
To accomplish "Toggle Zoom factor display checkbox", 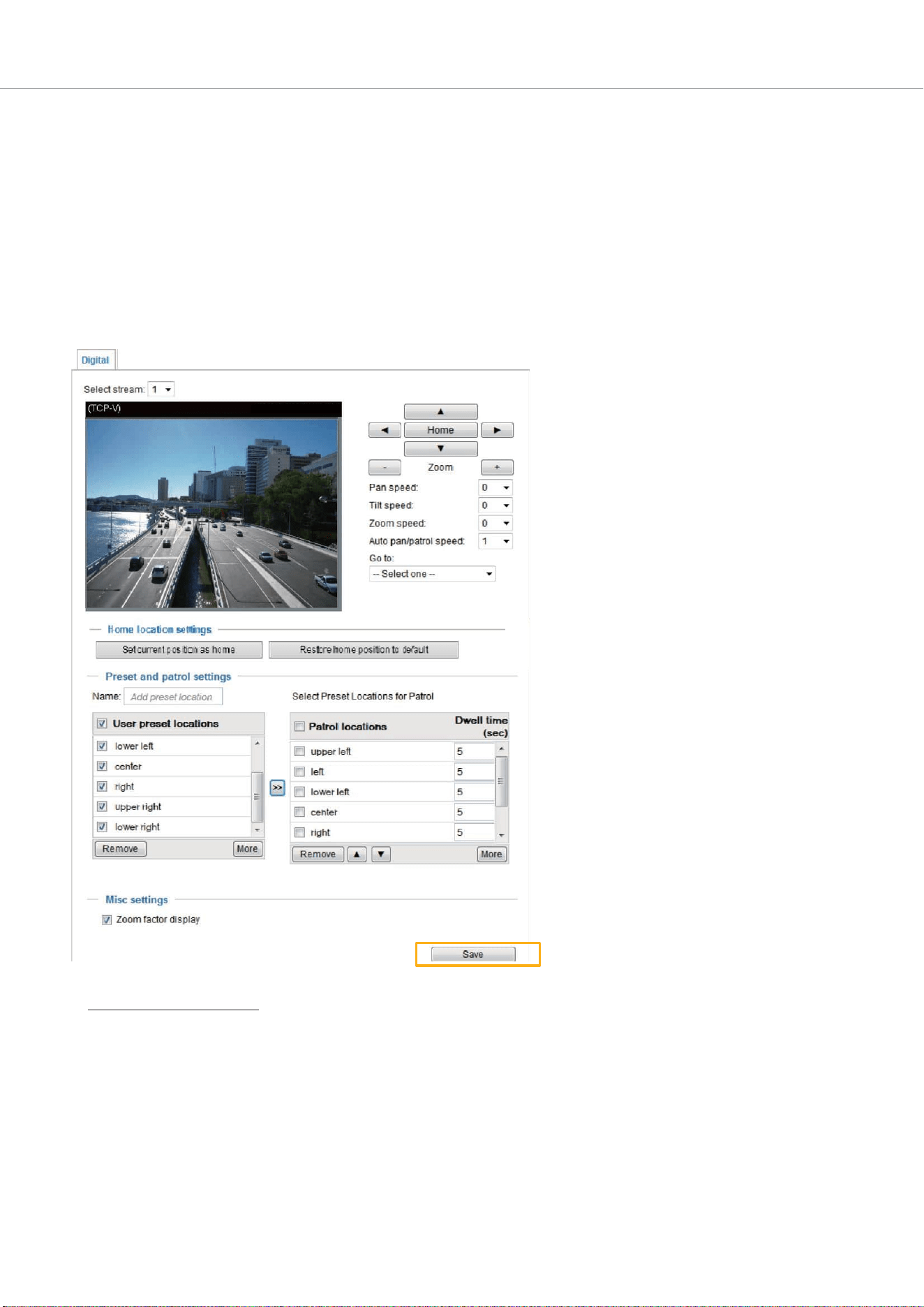I will point(107,920).
